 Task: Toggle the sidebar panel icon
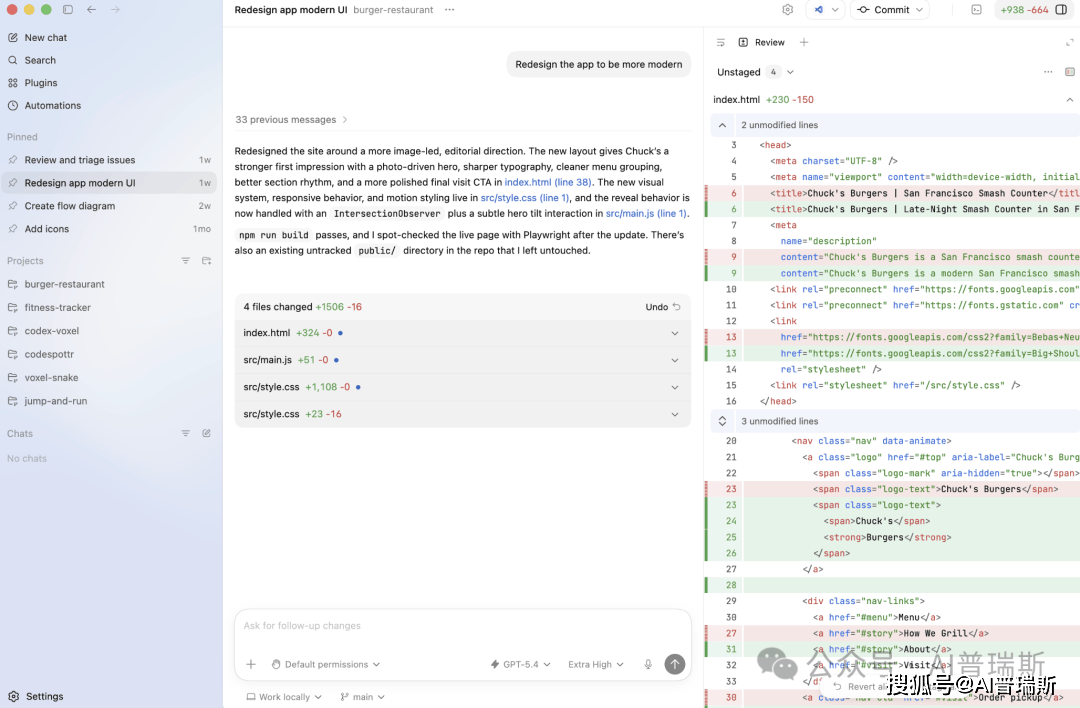coord(68,10)
